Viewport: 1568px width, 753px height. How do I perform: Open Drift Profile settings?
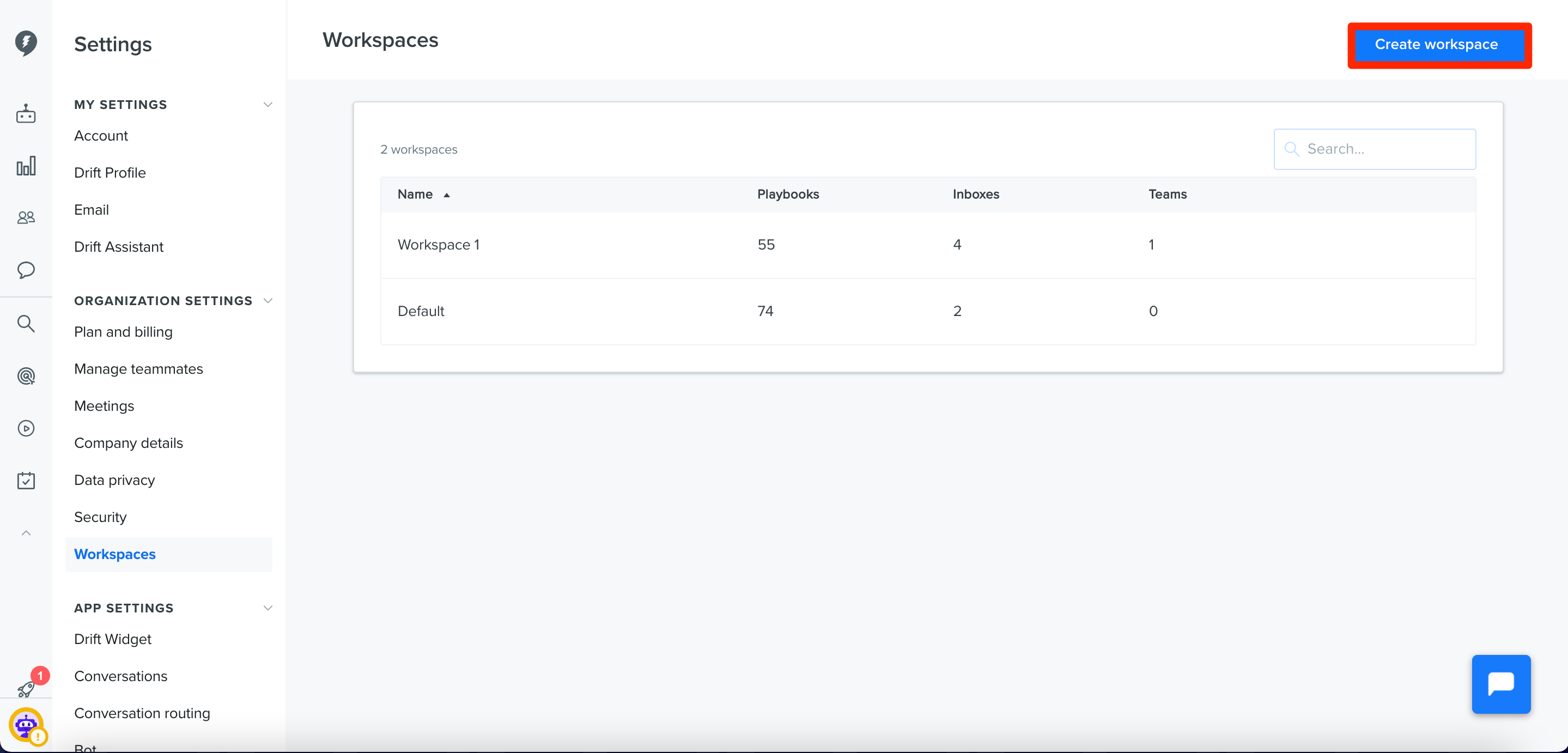click(110, 173)
